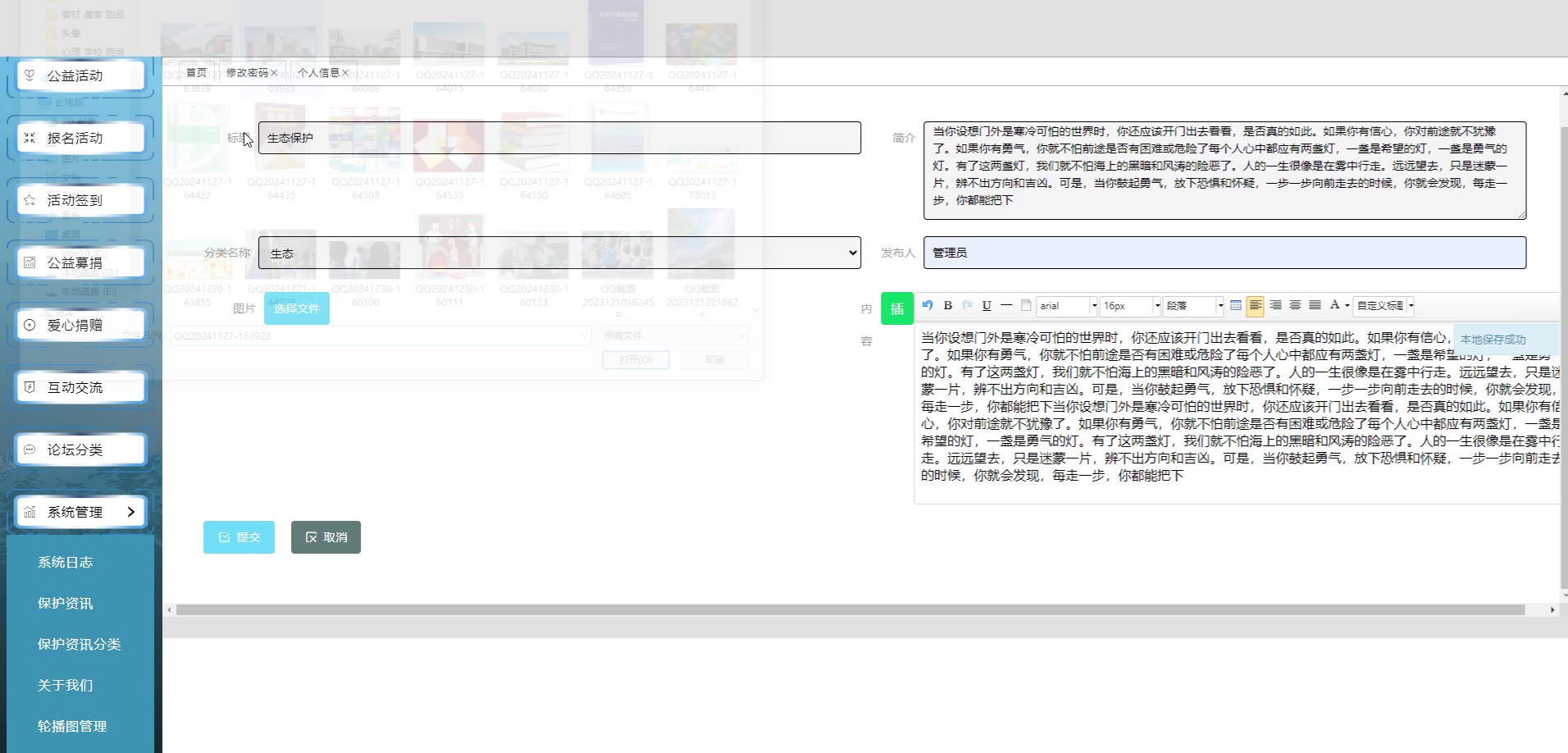1568x753 pixels.
Task: Open 保护资讯 in the sidebar
Action: 65,603
